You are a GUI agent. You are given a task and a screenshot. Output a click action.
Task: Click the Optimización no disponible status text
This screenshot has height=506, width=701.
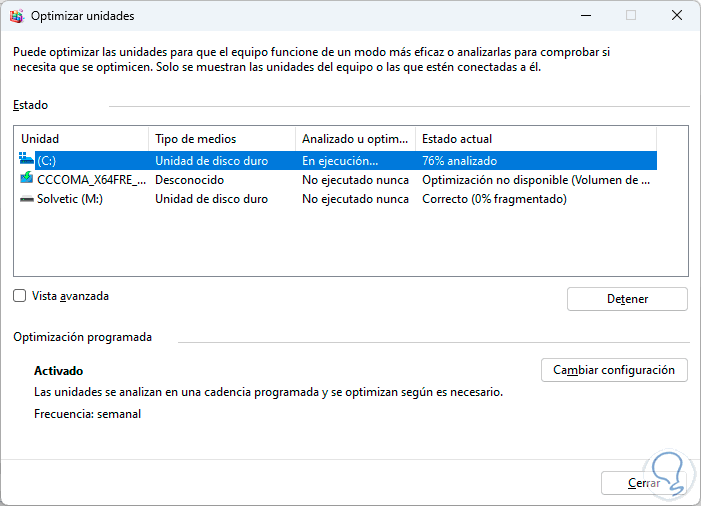click(x=535, y=180)
